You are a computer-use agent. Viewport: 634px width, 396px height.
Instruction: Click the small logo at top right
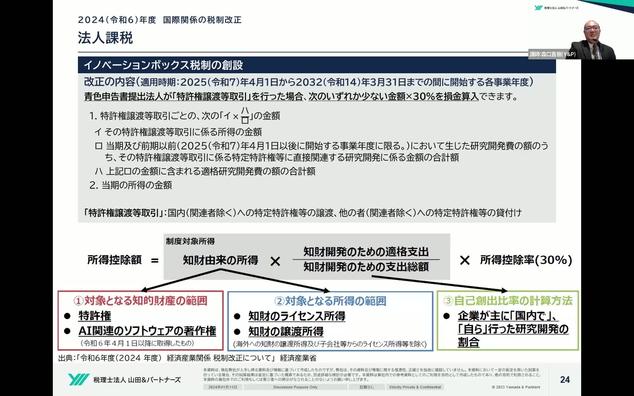556,8
